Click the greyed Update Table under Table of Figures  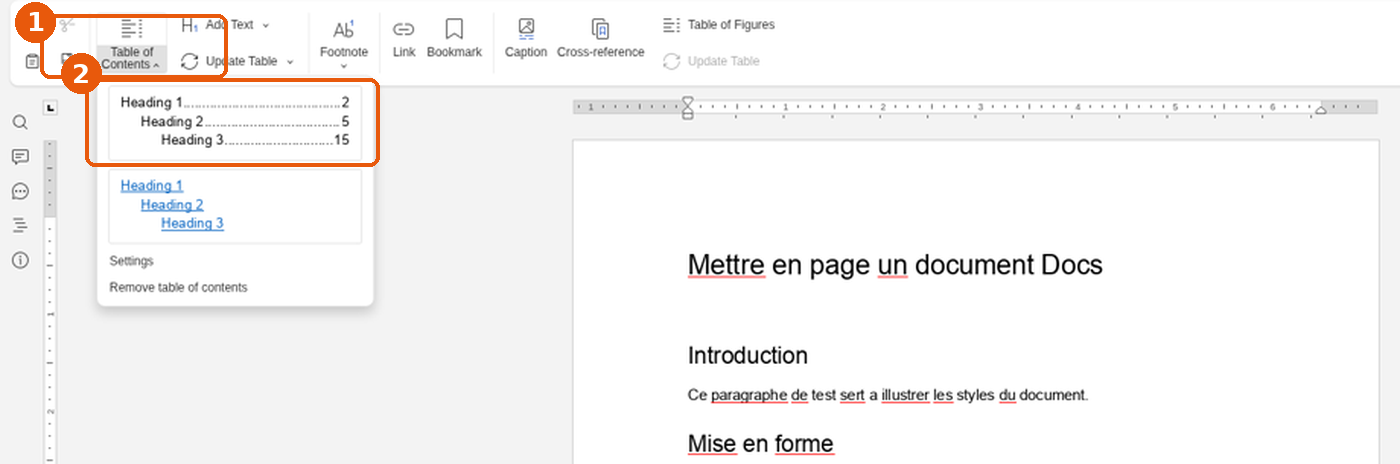pos(712,61)
